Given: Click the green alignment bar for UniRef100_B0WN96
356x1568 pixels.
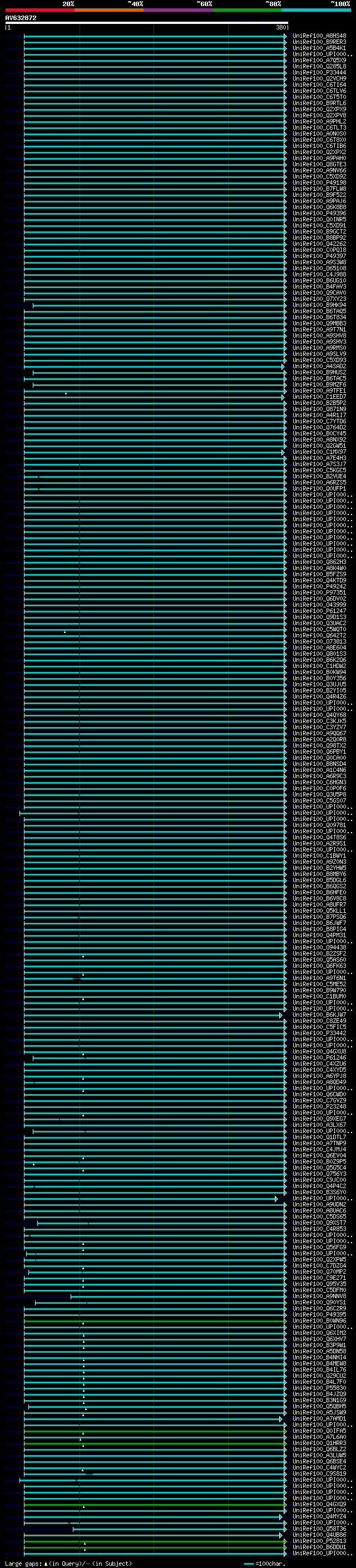Looking at the screenshot, I should 155,1322.
